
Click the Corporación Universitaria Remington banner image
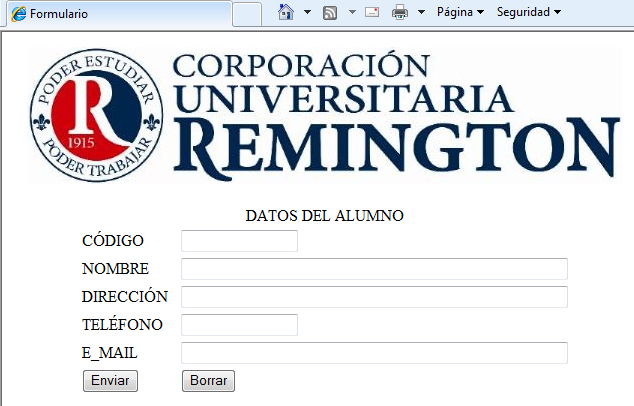click(x=325, y=115)
